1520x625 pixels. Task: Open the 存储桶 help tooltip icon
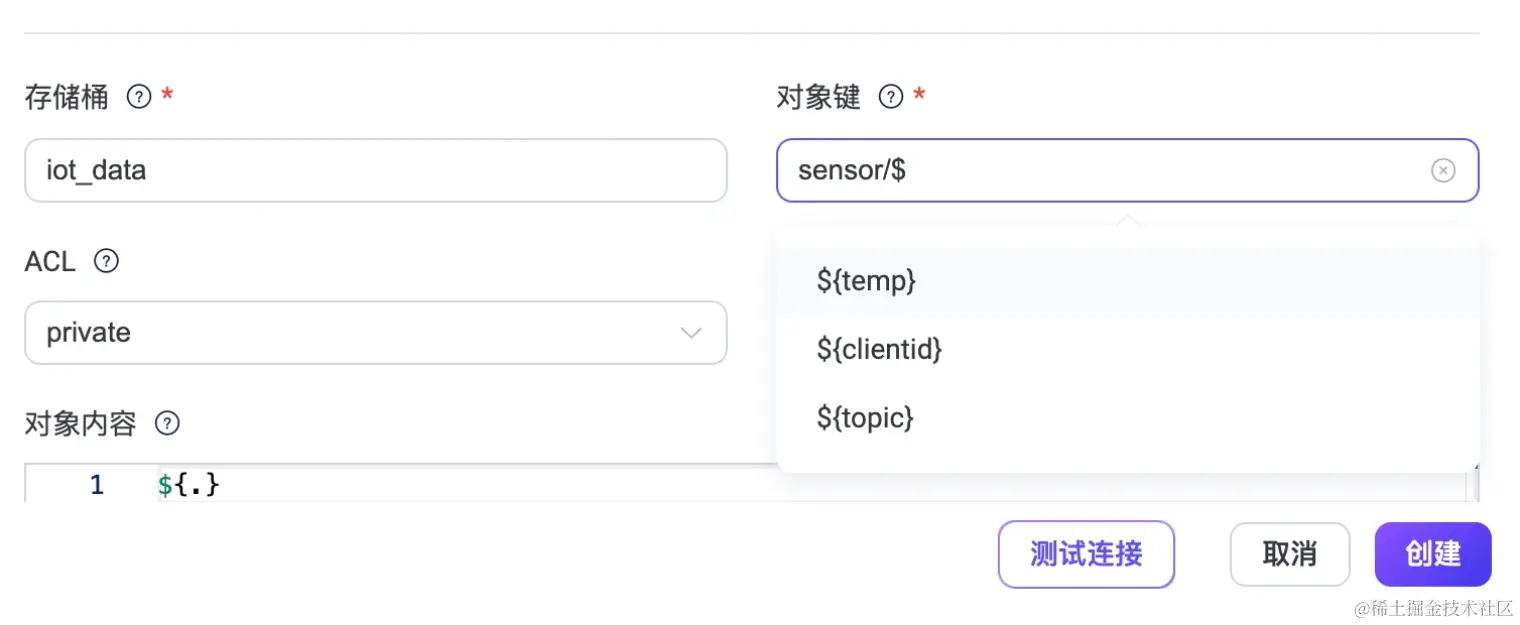click(138, 96)
